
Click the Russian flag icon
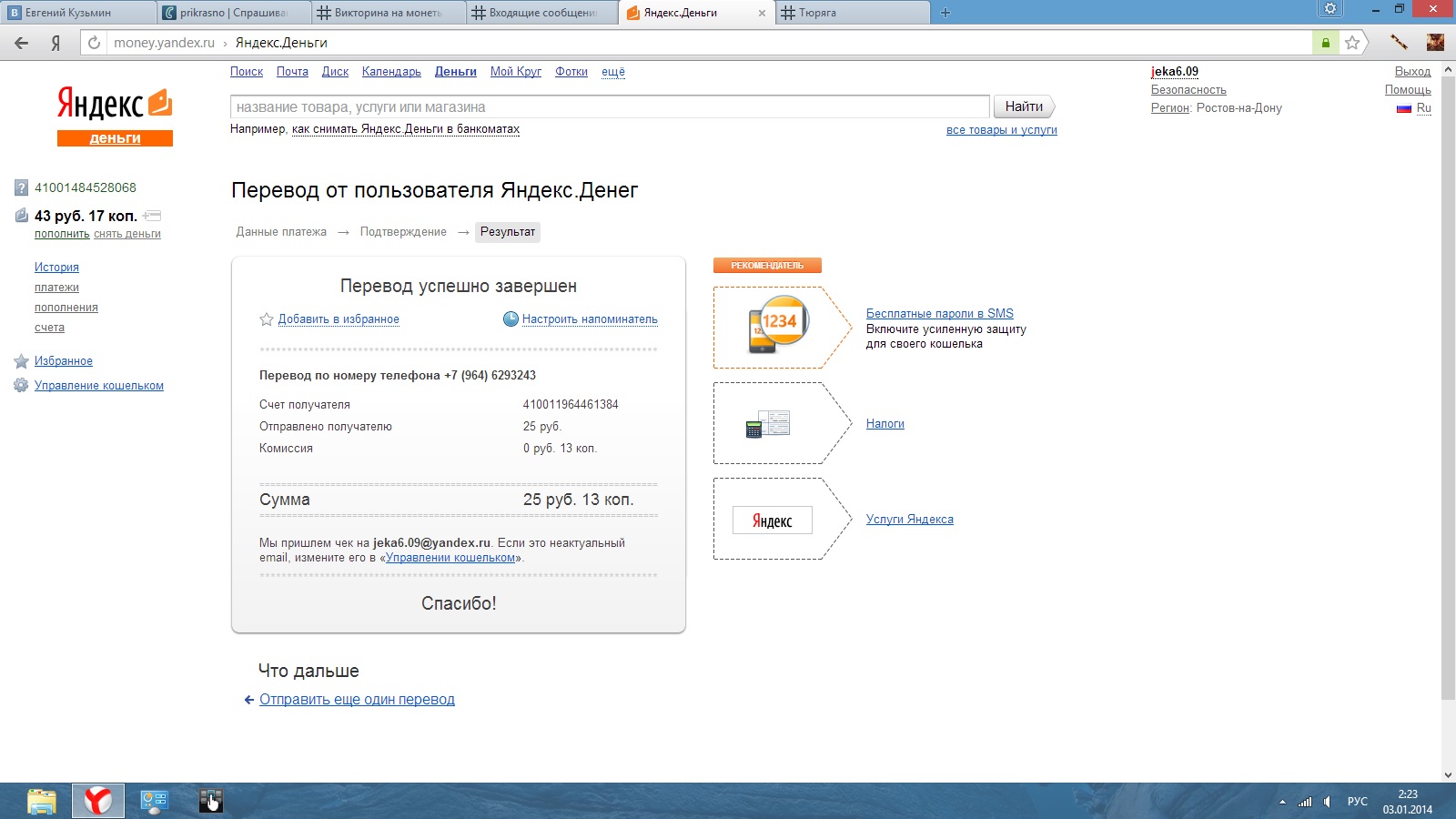(1404, 108)
